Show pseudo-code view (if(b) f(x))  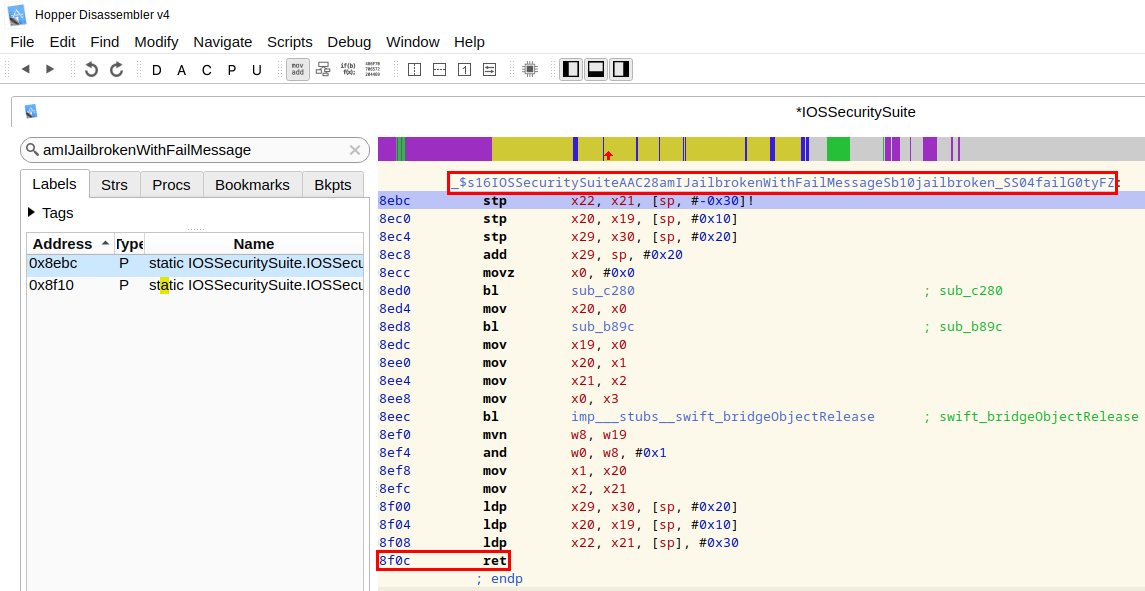click(348, 69)
